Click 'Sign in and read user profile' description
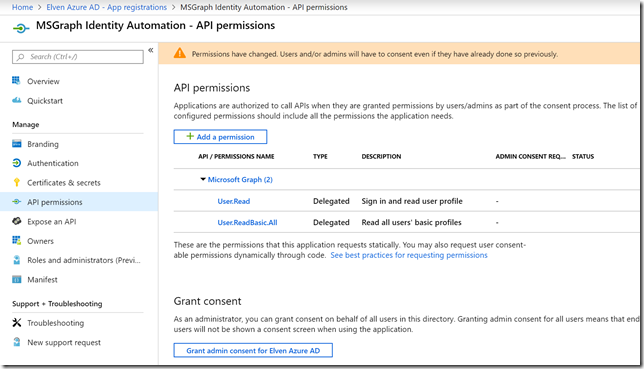This screenshot has width=644, height=369. click(x=412, y=201)
